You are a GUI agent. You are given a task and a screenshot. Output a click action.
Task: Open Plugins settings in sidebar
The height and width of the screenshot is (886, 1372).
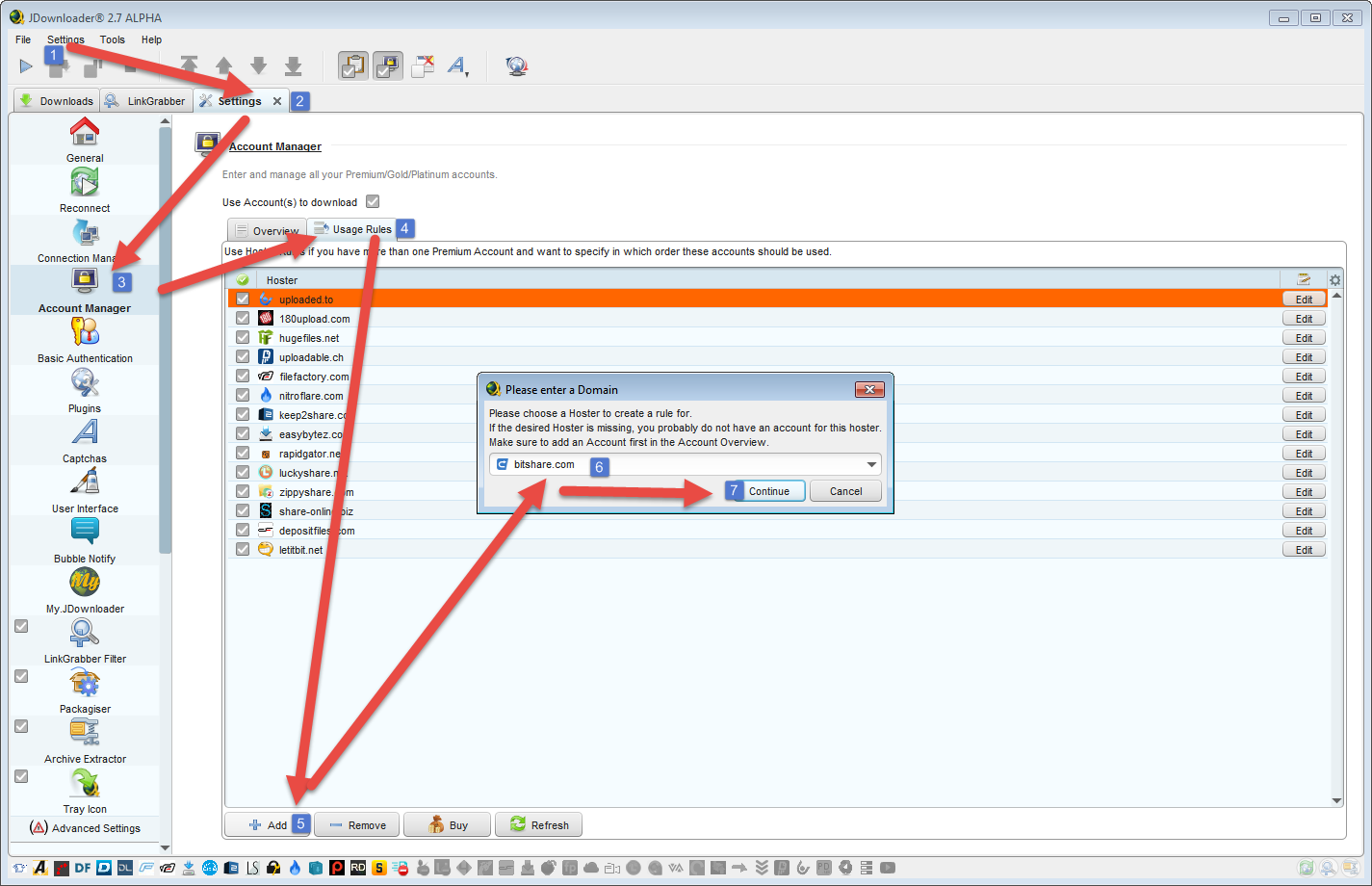(85, 390)
